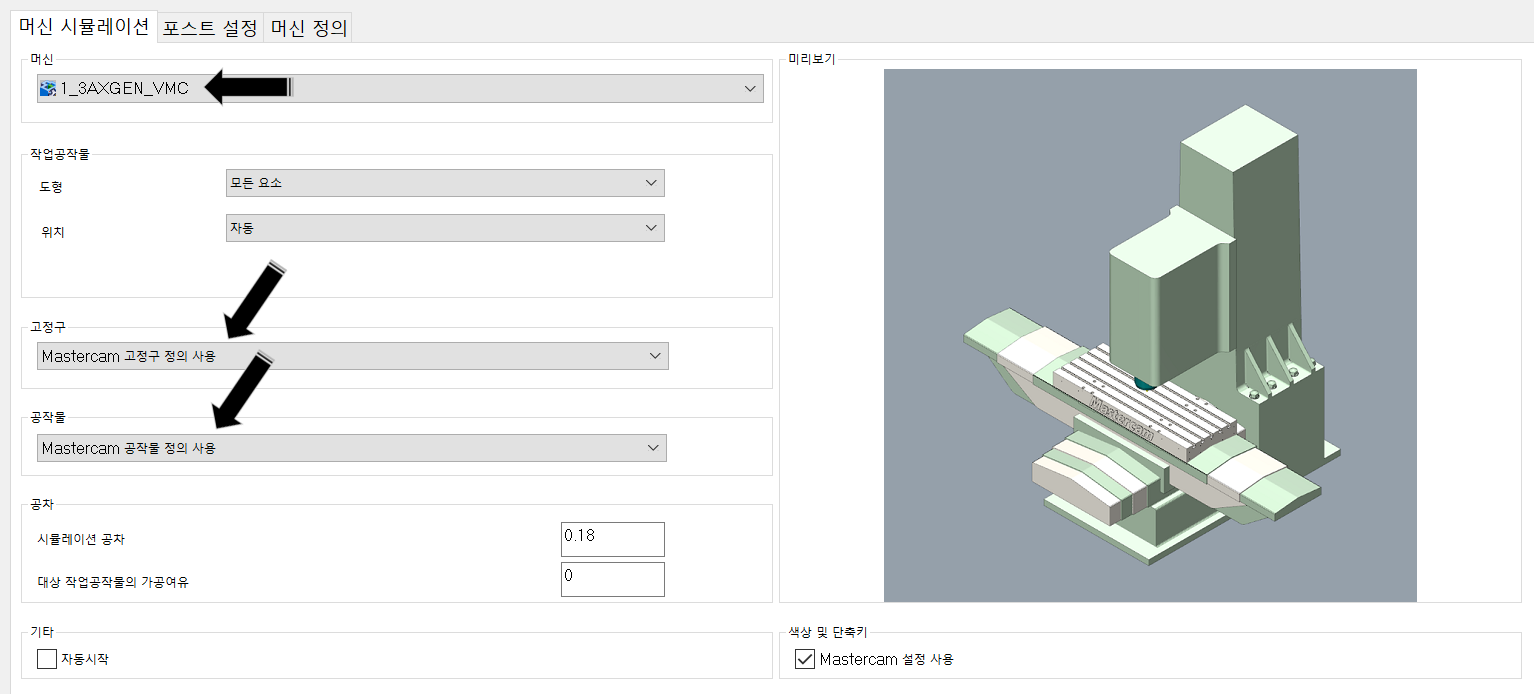Image resolution: width=1534 pixels, height=694 pixels.
Task: Click the 위치 label
Action: [x=51, y=232]
